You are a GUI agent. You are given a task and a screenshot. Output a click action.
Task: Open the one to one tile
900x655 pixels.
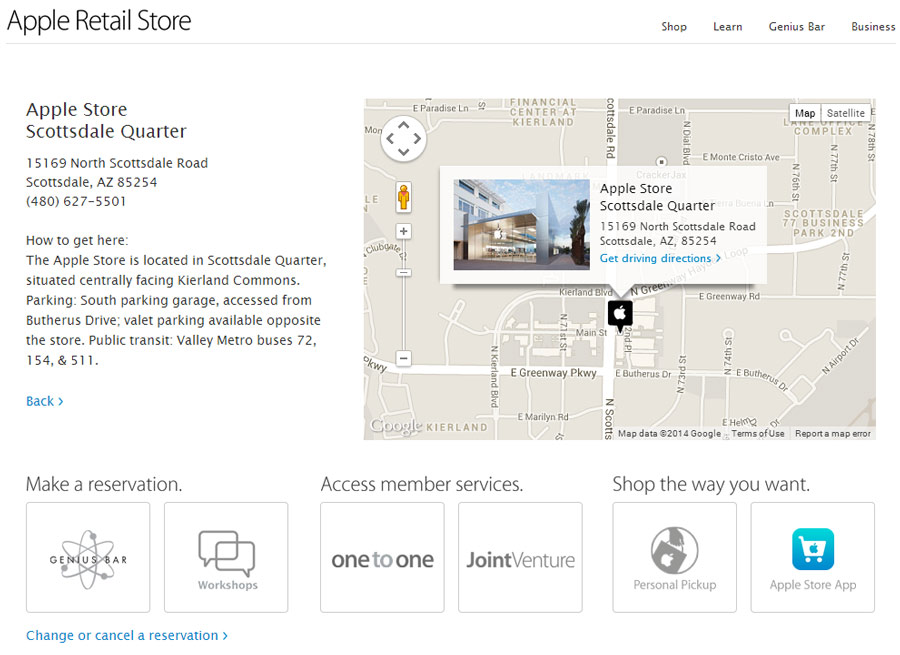pos(382,557)
